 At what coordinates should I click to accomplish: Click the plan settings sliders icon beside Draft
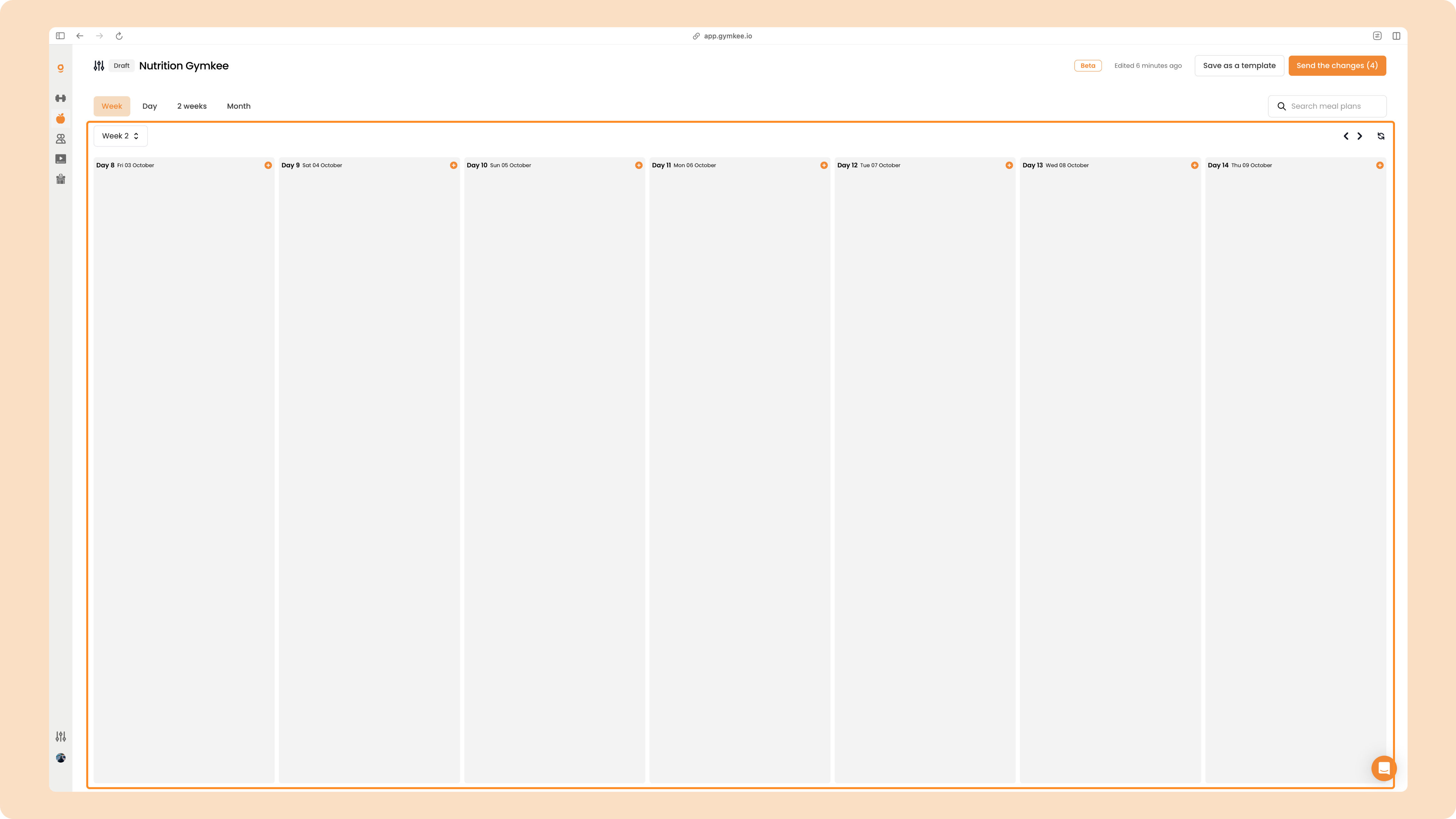click(99, 66)
